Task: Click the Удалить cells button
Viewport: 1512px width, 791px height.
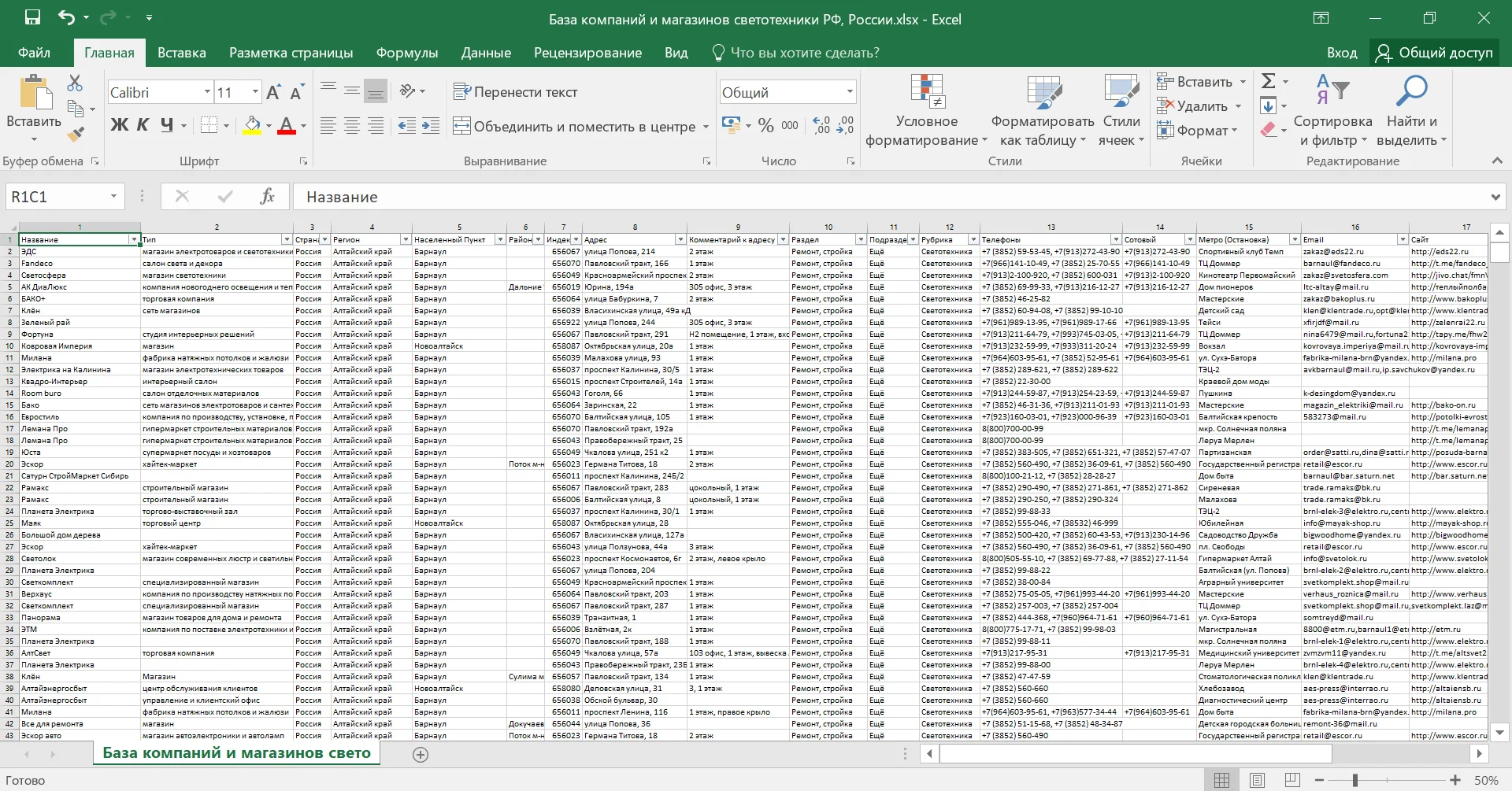Action: point(1192,106)
